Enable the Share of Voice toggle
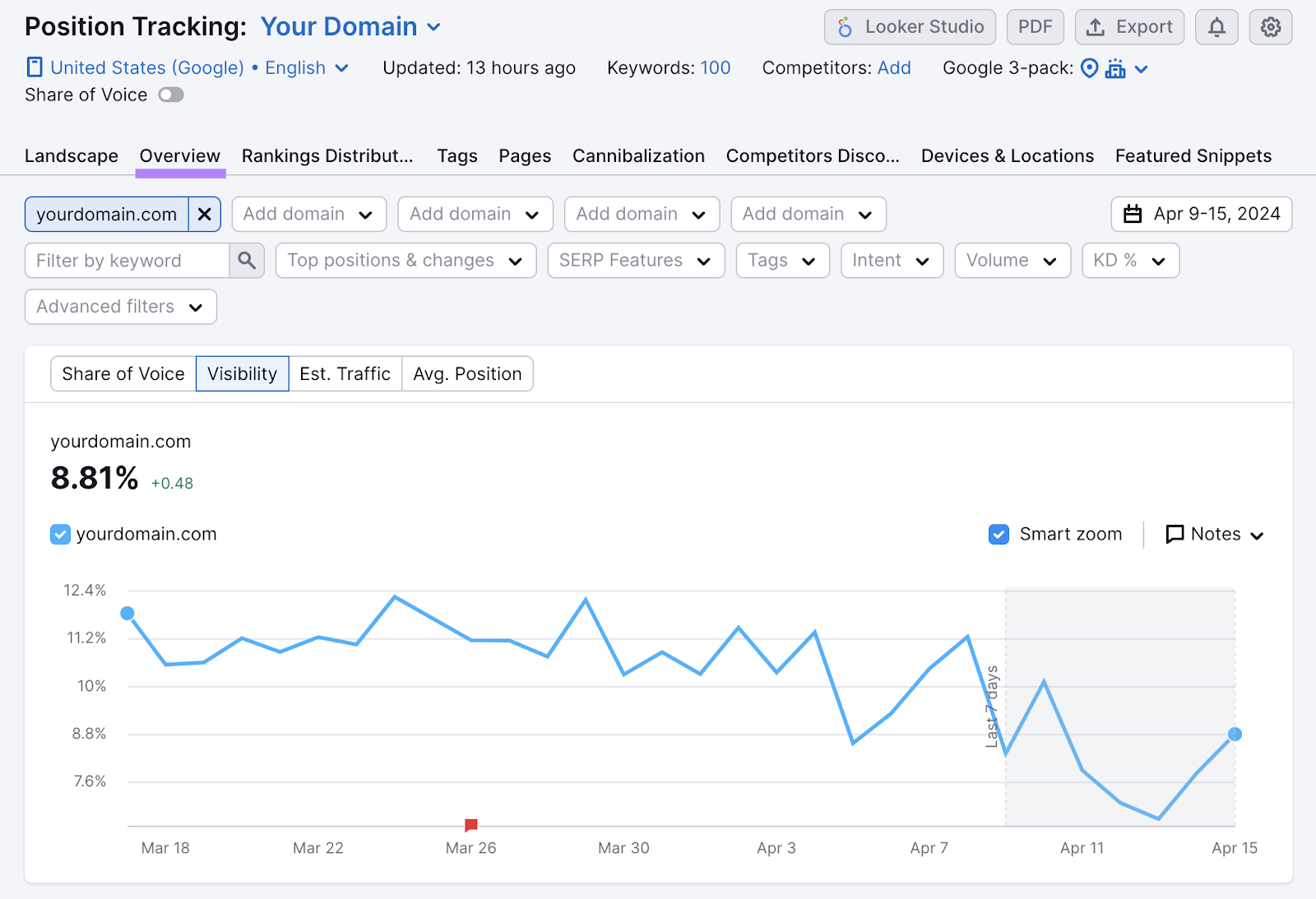Image resolution: width=1316 pixels, height=899 pixels. (171, 95)
